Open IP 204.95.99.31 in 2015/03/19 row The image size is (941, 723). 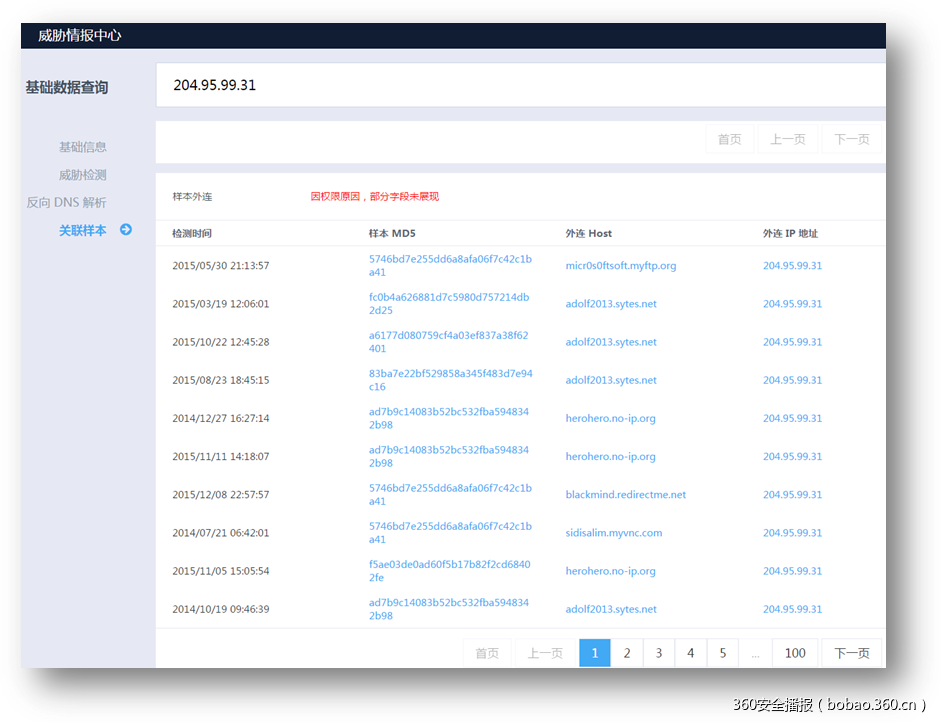coord(792,304)
